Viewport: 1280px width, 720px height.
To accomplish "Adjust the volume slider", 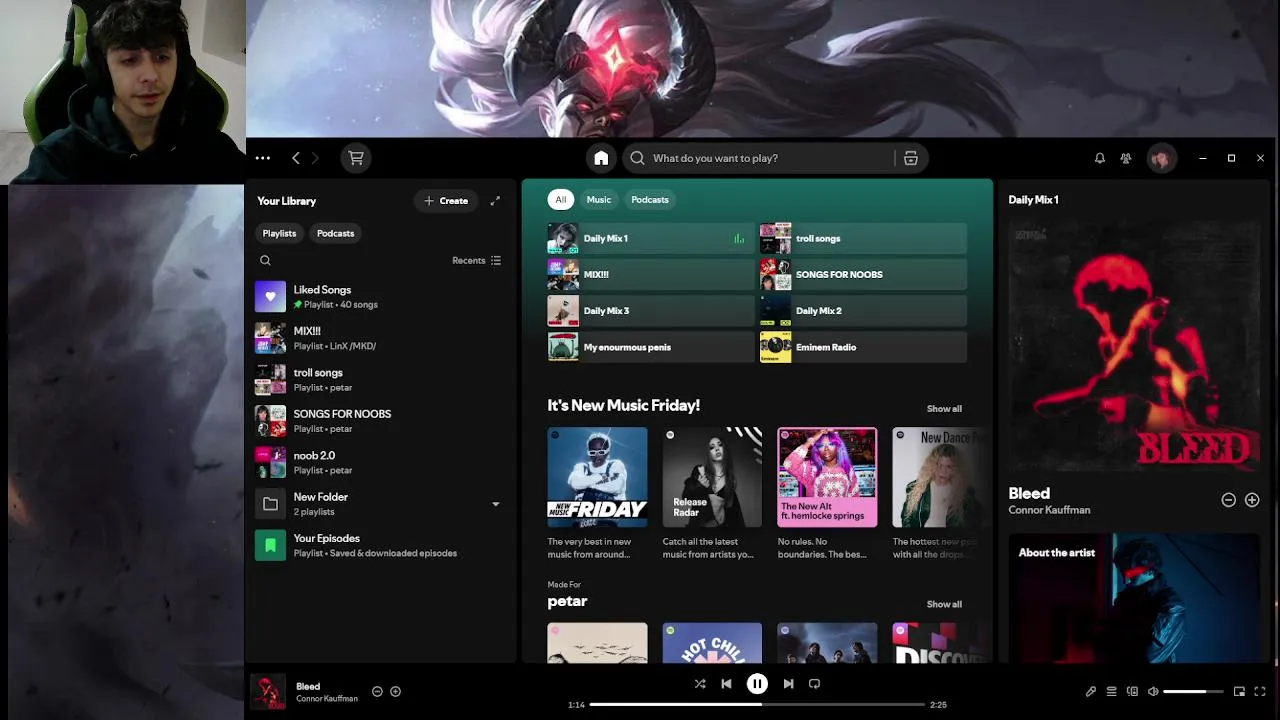I will pyautogui.click(x=1193, y=691).
